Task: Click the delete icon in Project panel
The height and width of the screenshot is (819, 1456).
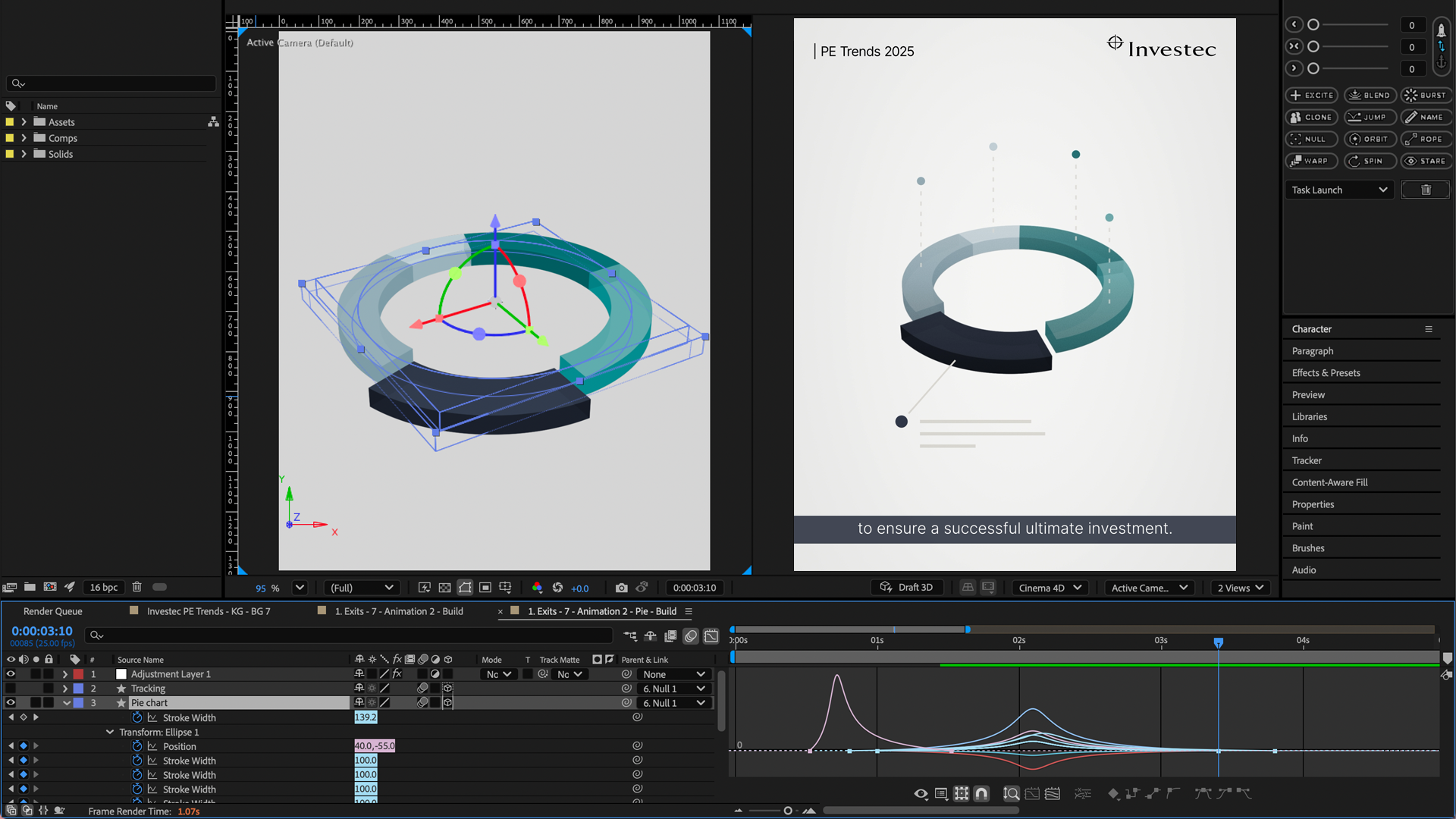Action: tap(137, 587)
